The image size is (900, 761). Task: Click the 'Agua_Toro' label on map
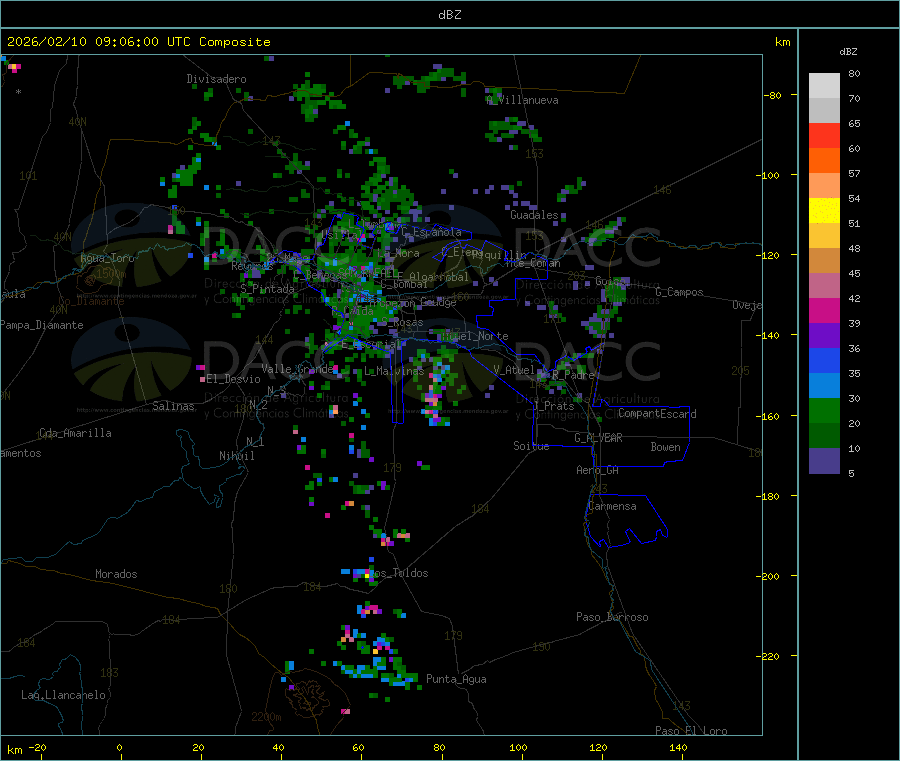point(107,258)
